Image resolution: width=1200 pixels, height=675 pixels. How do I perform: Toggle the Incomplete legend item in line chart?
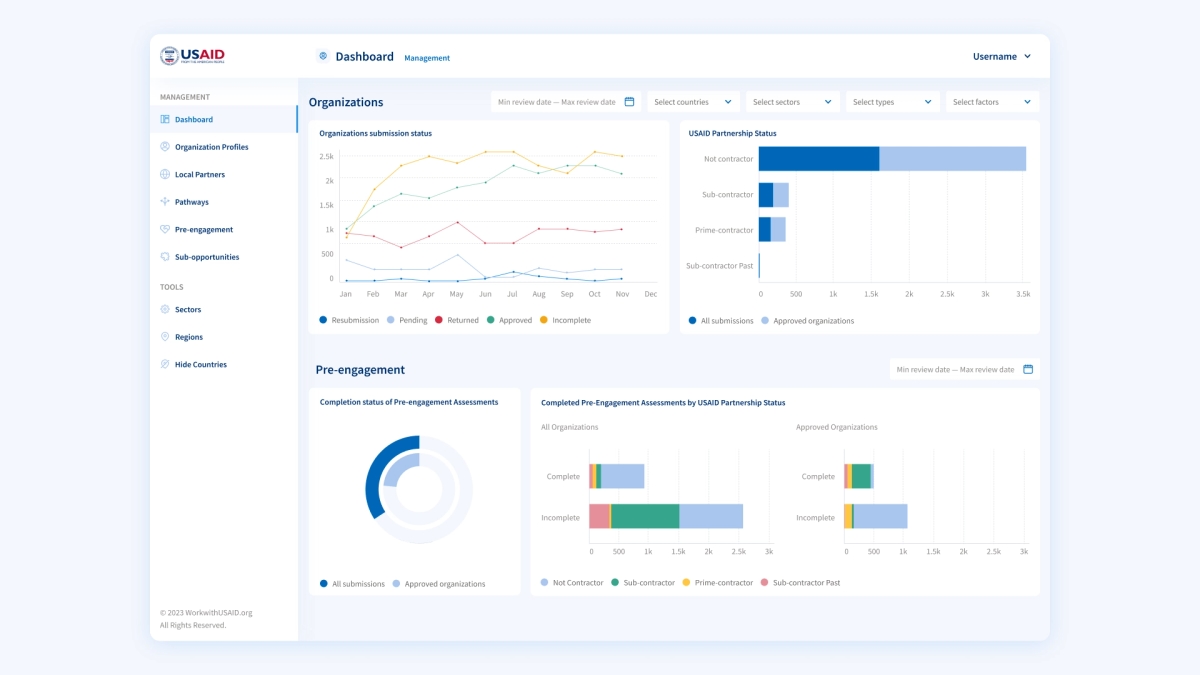(x=565, y=320)
